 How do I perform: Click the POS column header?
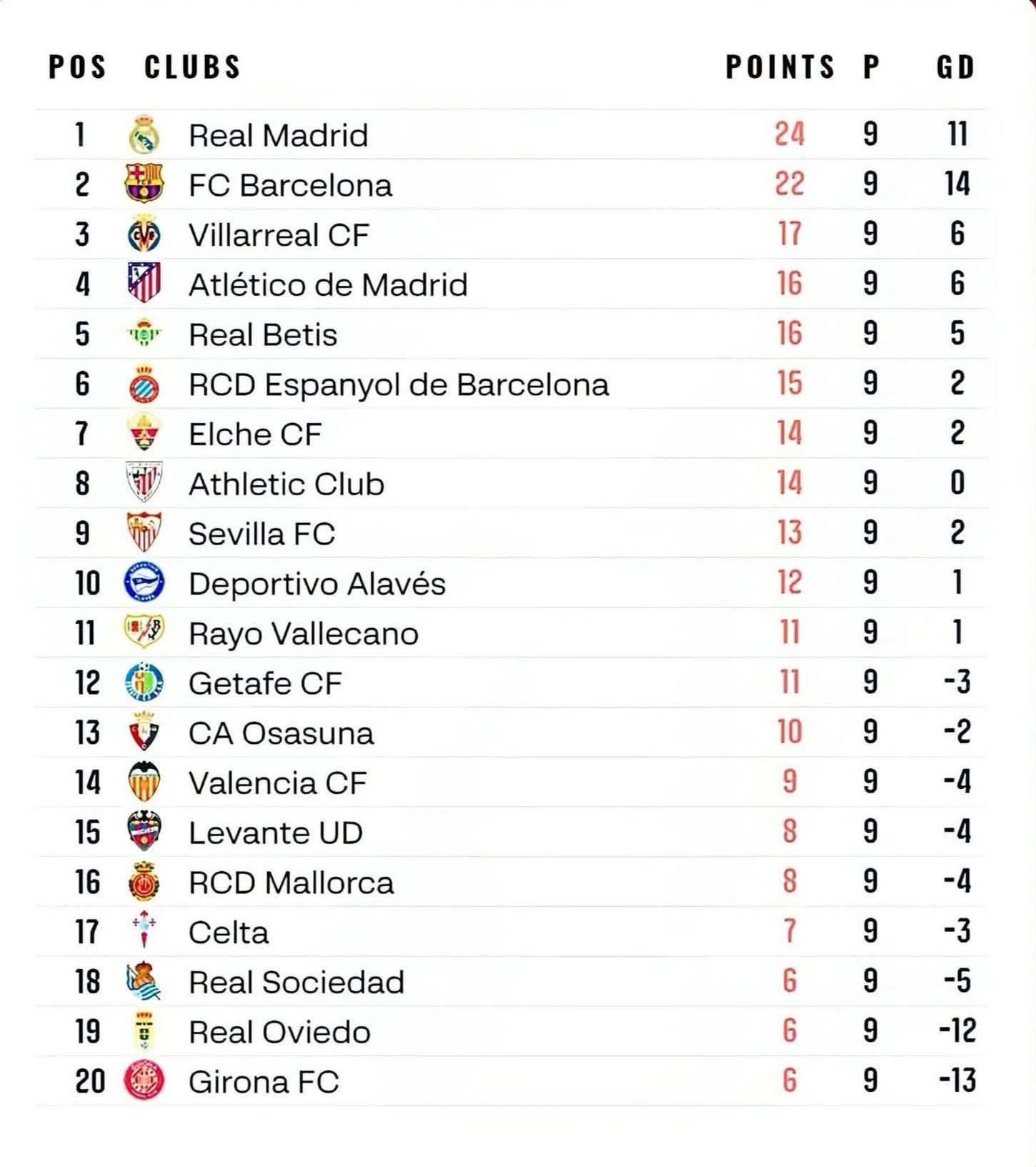(x=77, y=67)
